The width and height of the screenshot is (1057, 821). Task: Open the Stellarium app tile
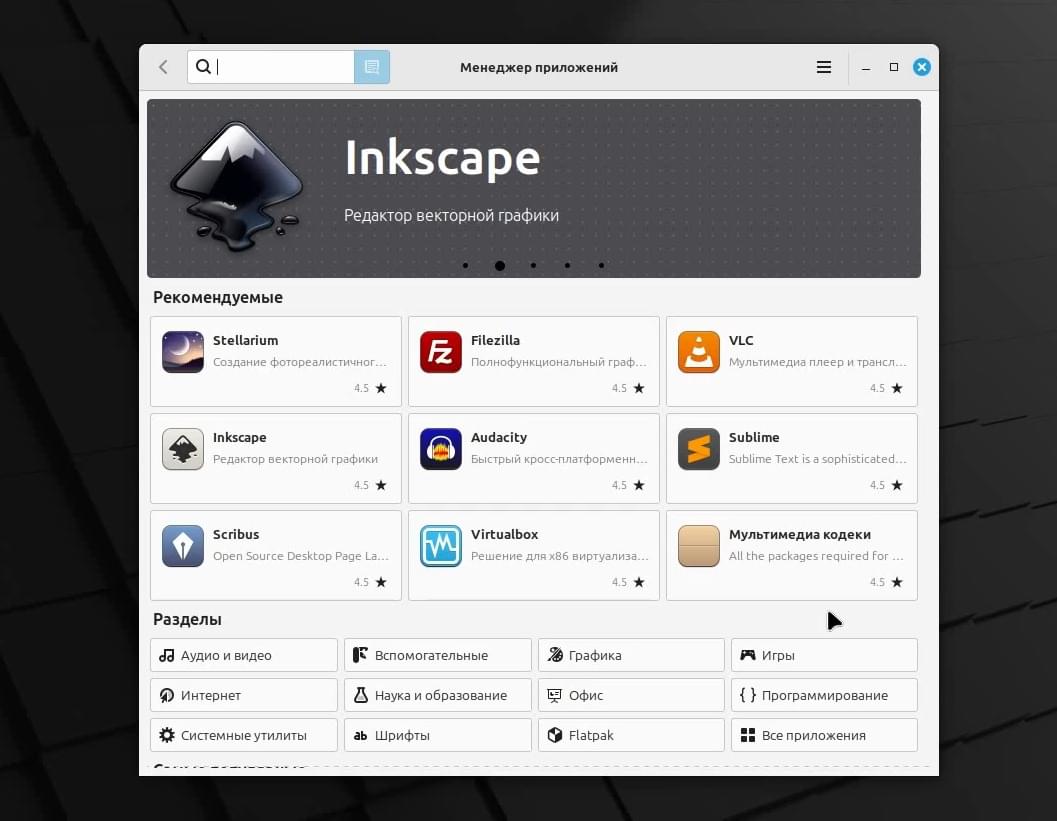pyautogui.click(x=276, y=361)
